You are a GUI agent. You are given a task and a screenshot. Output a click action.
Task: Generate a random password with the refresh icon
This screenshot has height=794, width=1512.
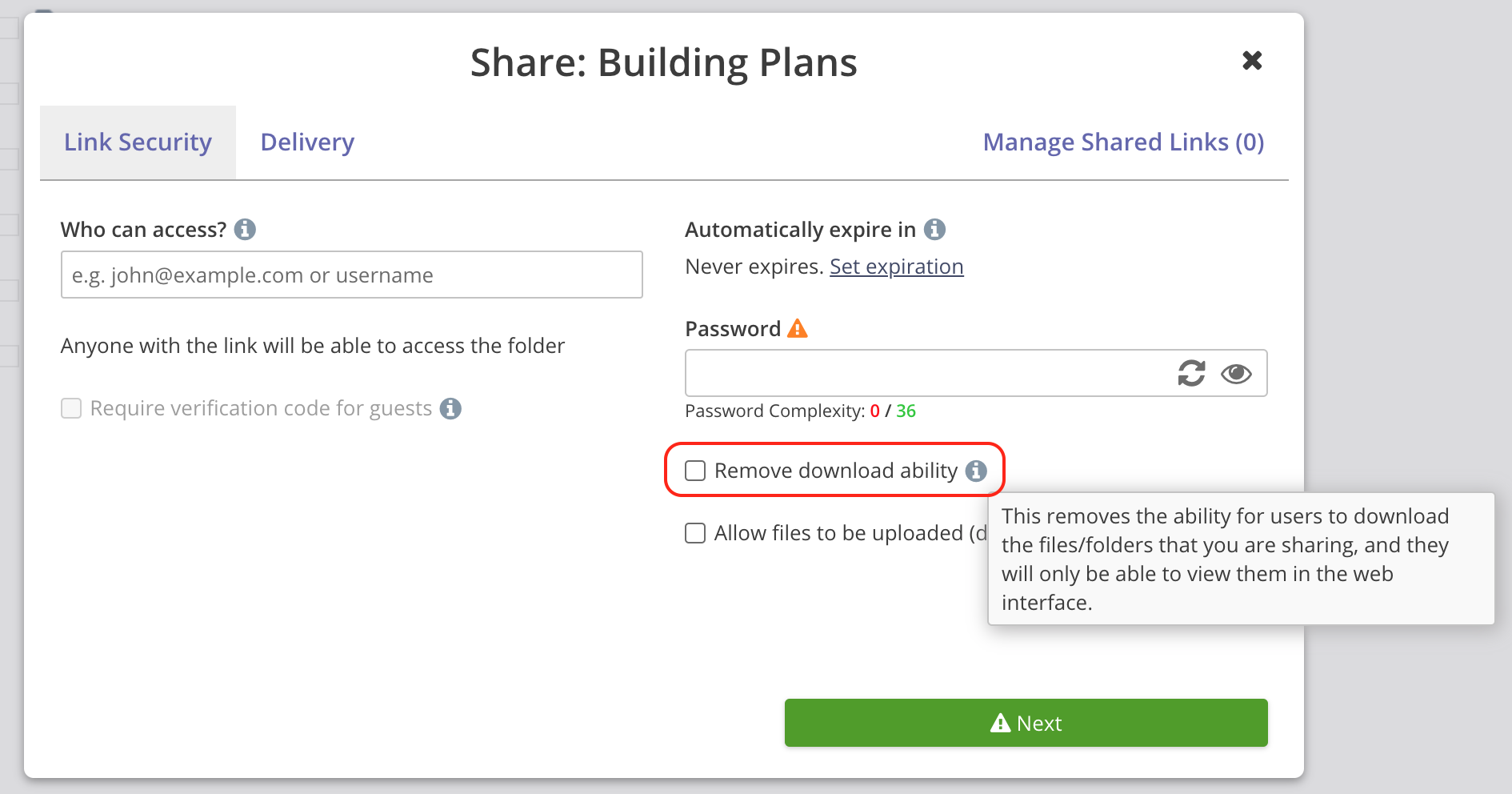[1191, 373]
